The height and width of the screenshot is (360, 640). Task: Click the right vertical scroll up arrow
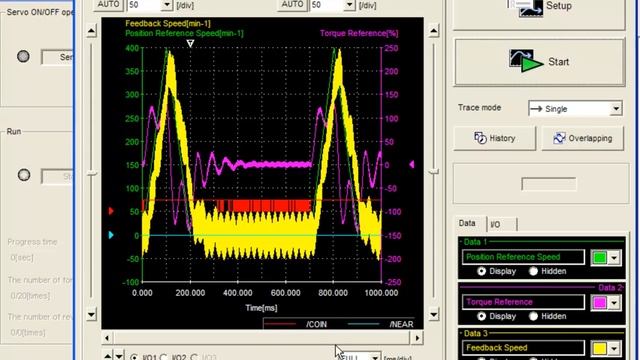point(433,31)
